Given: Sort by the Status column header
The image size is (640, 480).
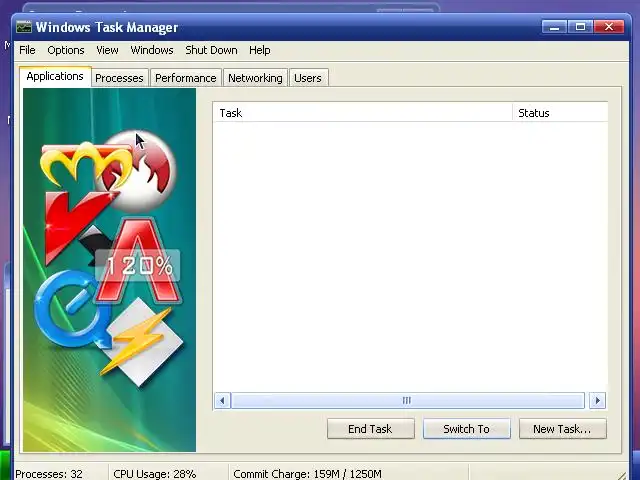Looking at the screenshot, I should click(560, 113).
